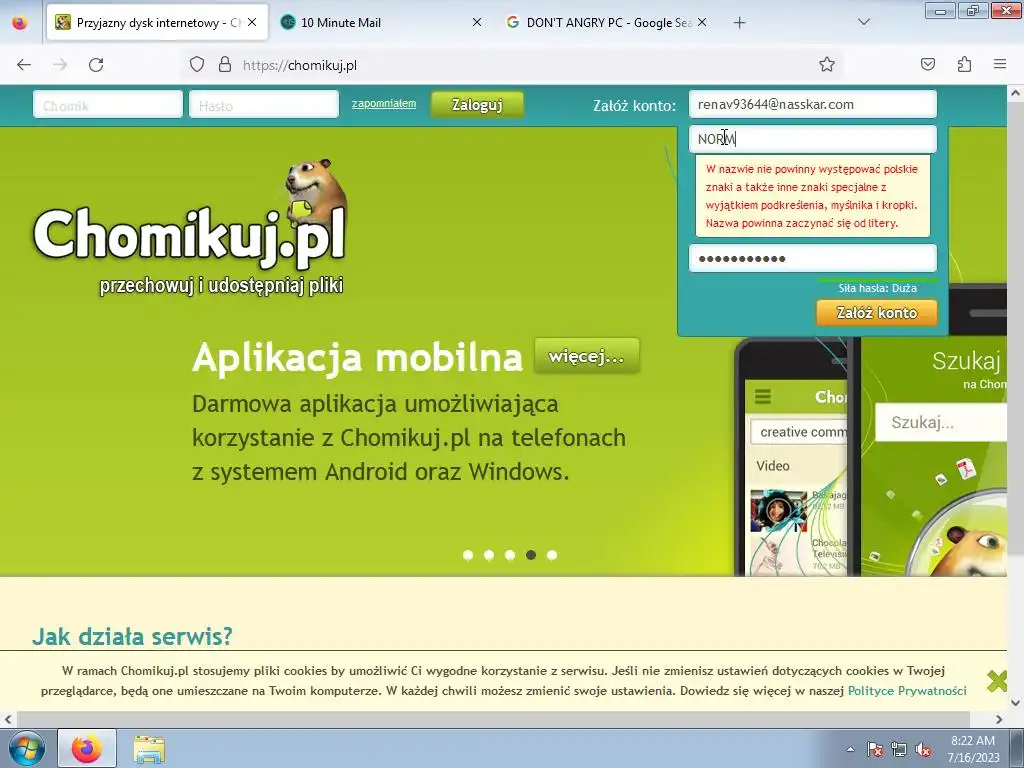The image size is (1024, 768).
Task: Open the Firefox hamburger menu
Action: tap(1000, 64)
